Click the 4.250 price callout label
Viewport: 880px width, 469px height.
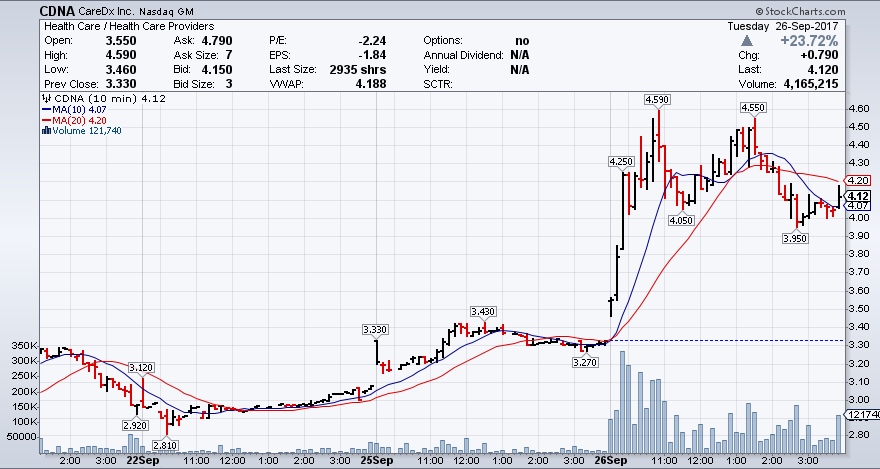[x=621, y=161]
